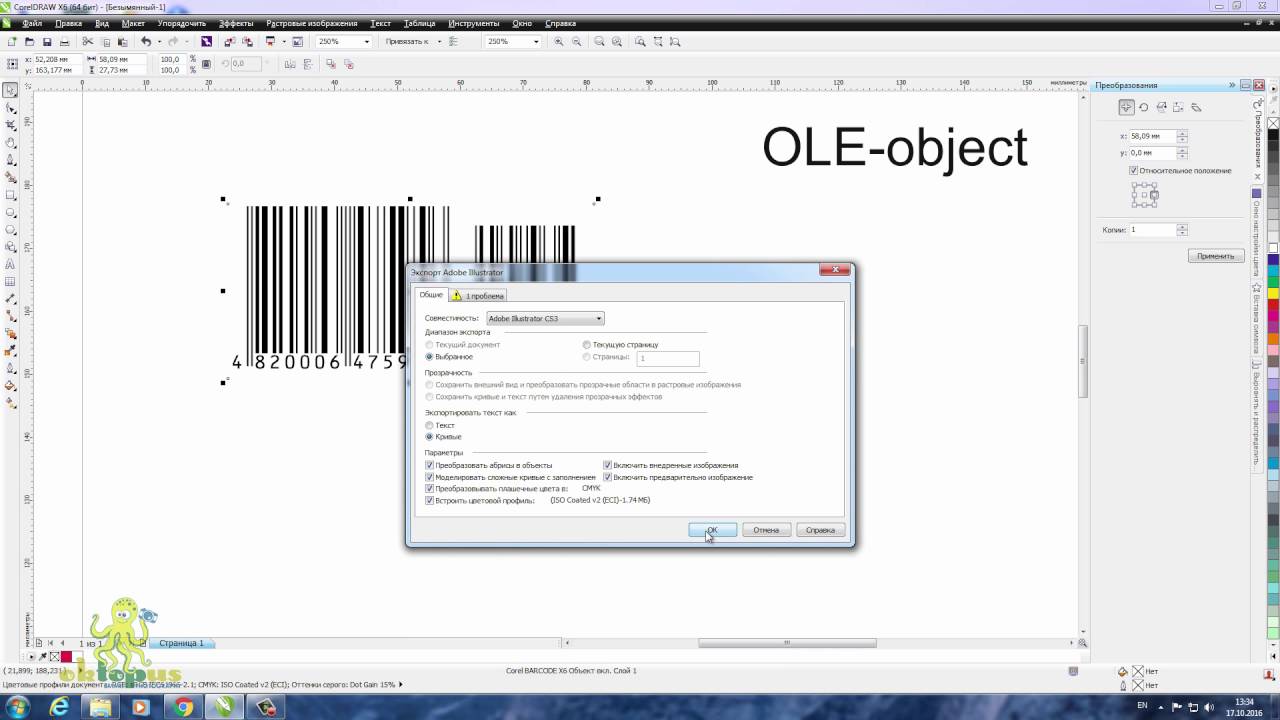This screenshot has width=1280, height=720.
Task: Toggle 'Преобразовать абрисы в объекты' checkbox
Action: click(430, 465)
